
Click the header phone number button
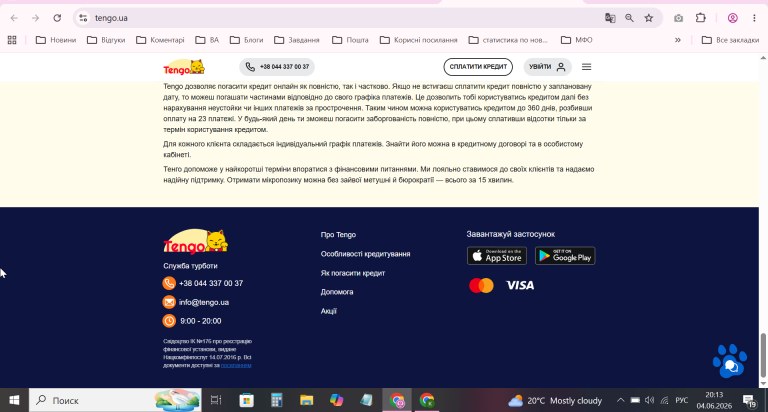pos(277,67)
